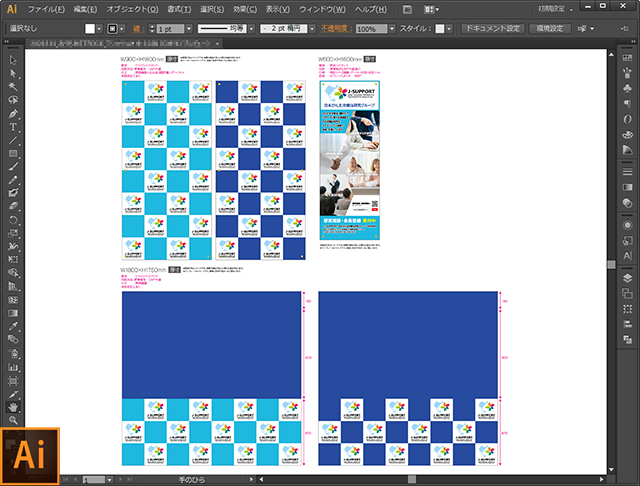Viewport: 640px width, 486px height.
Task: Click the white fill color swatch
Action: pos(90,29)
